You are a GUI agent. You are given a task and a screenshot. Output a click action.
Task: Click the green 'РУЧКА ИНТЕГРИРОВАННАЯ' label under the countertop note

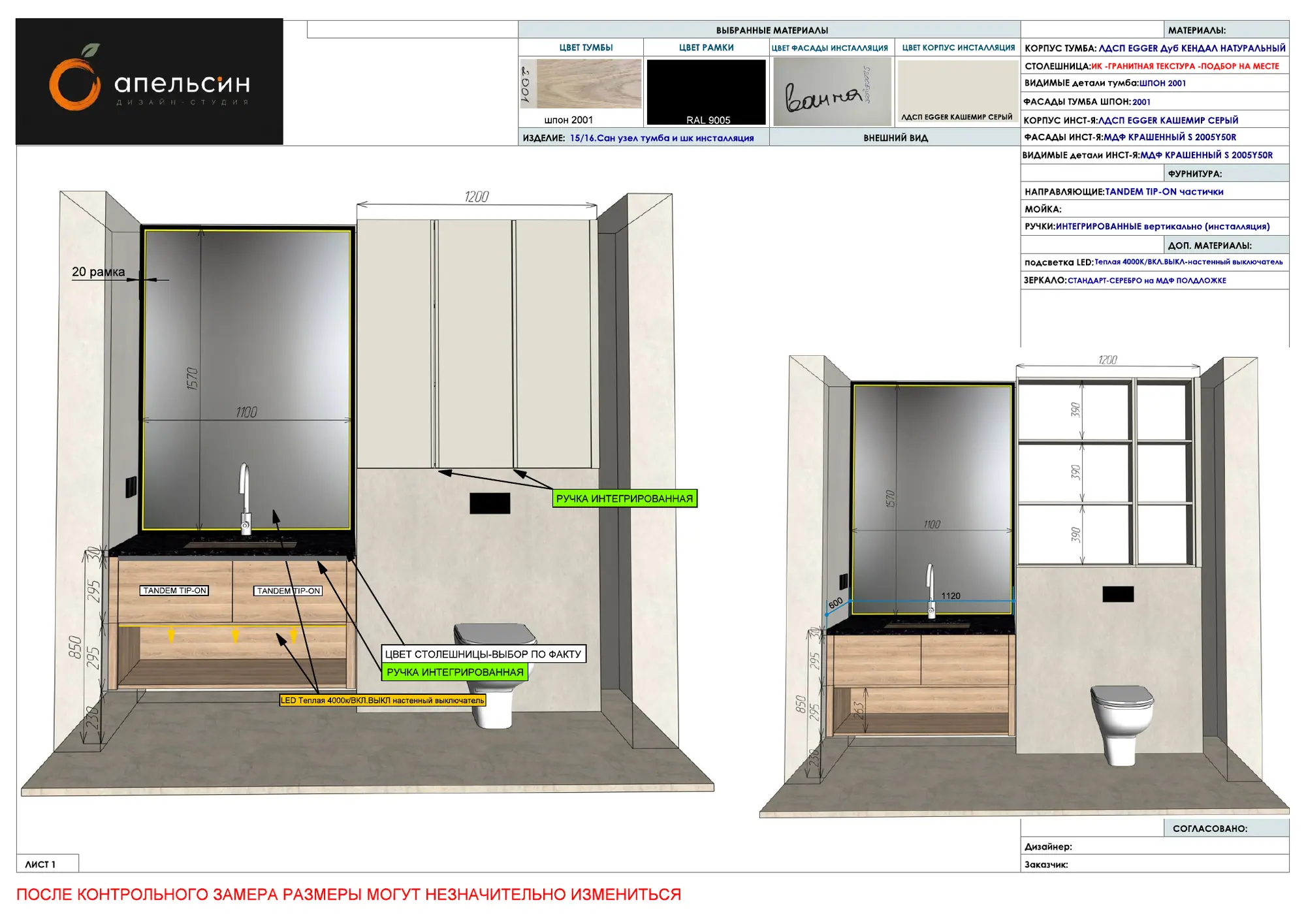pos(454,672)
